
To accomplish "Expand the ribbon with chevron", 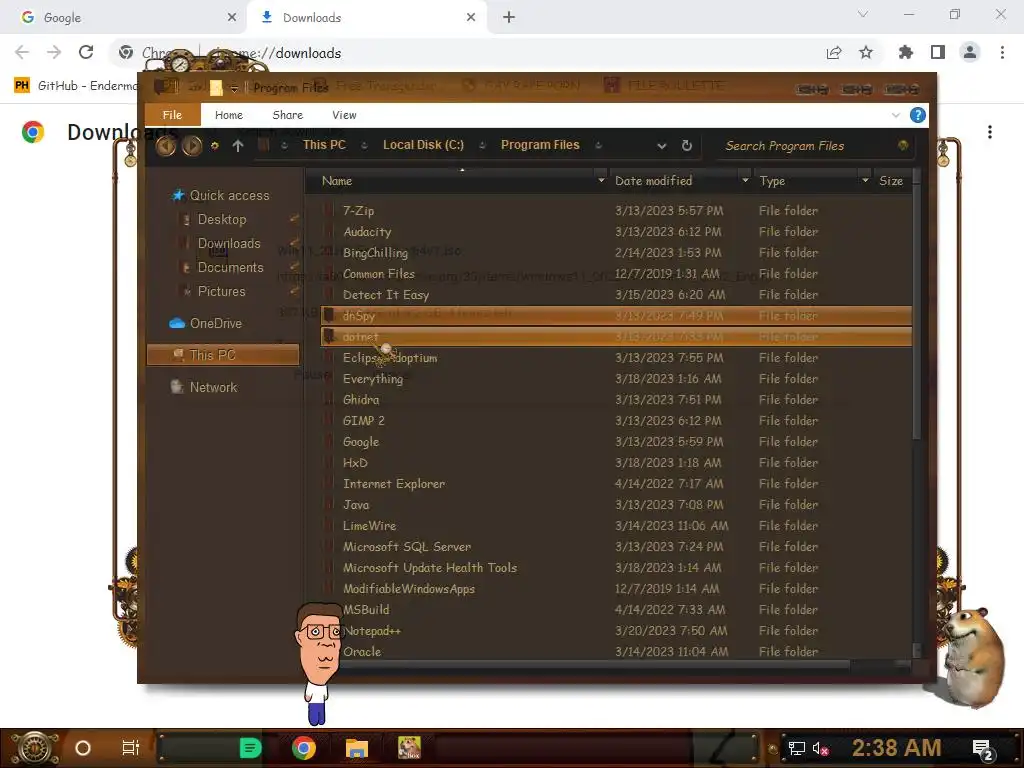I will (x=895, y=116).
